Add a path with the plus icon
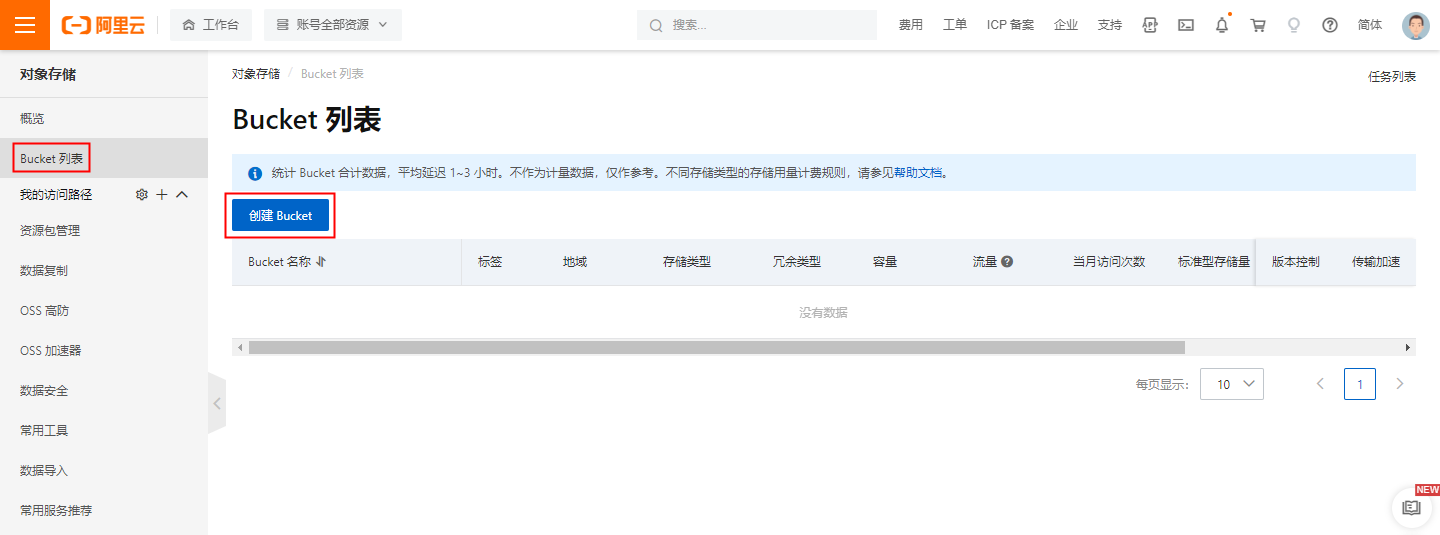The width and height of the screenshot is (1440, 535). point(162,194)
